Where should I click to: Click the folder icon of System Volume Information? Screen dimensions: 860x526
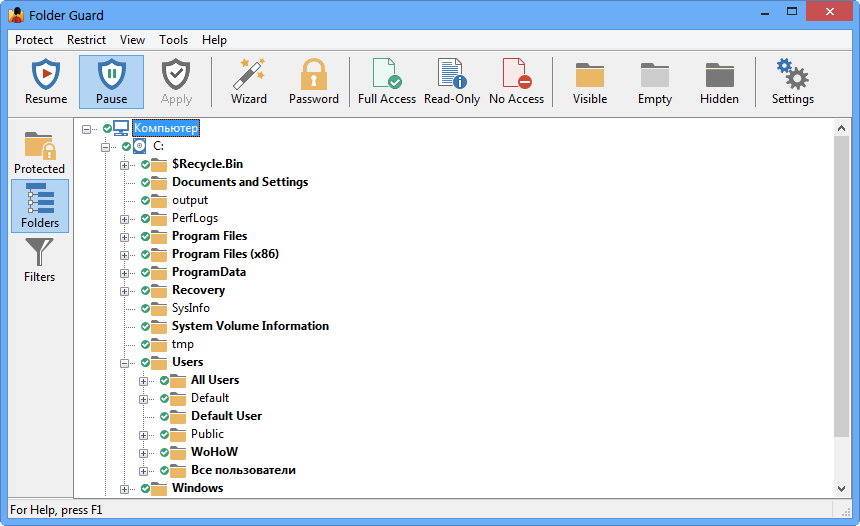click(159, 327)
